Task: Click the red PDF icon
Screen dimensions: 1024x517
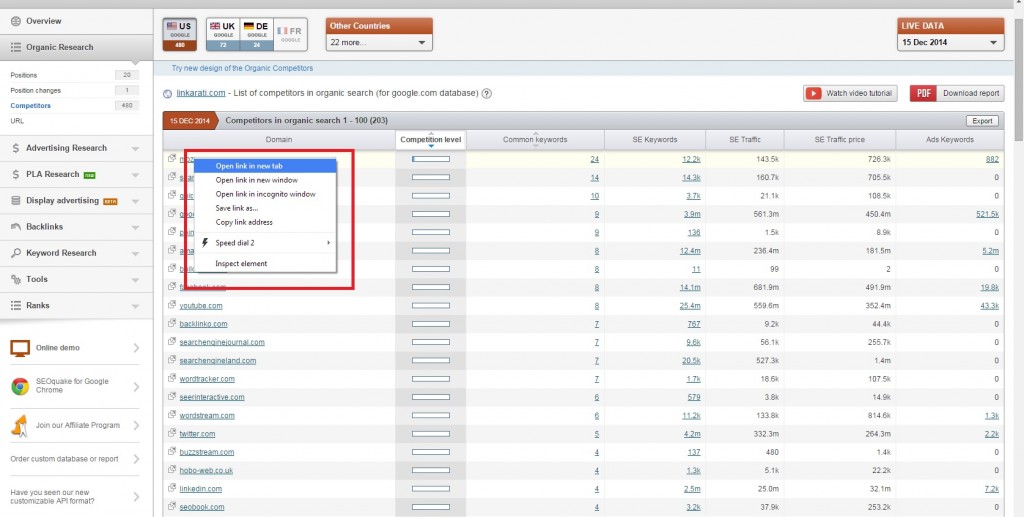Action: (923, 93)
